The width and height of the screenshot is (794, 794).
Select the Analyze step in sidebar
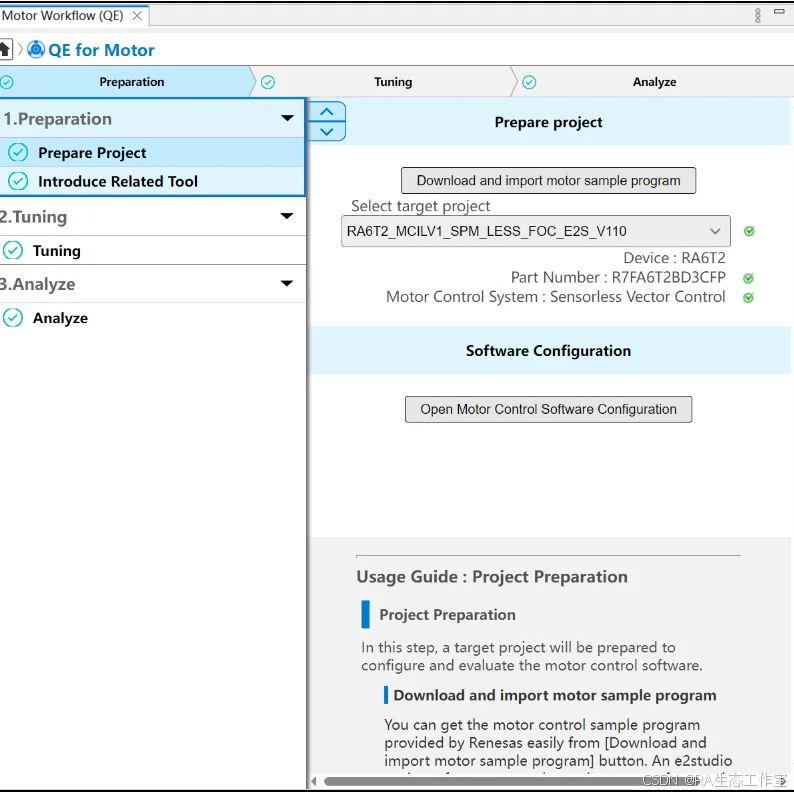click(x=152, y=318)
